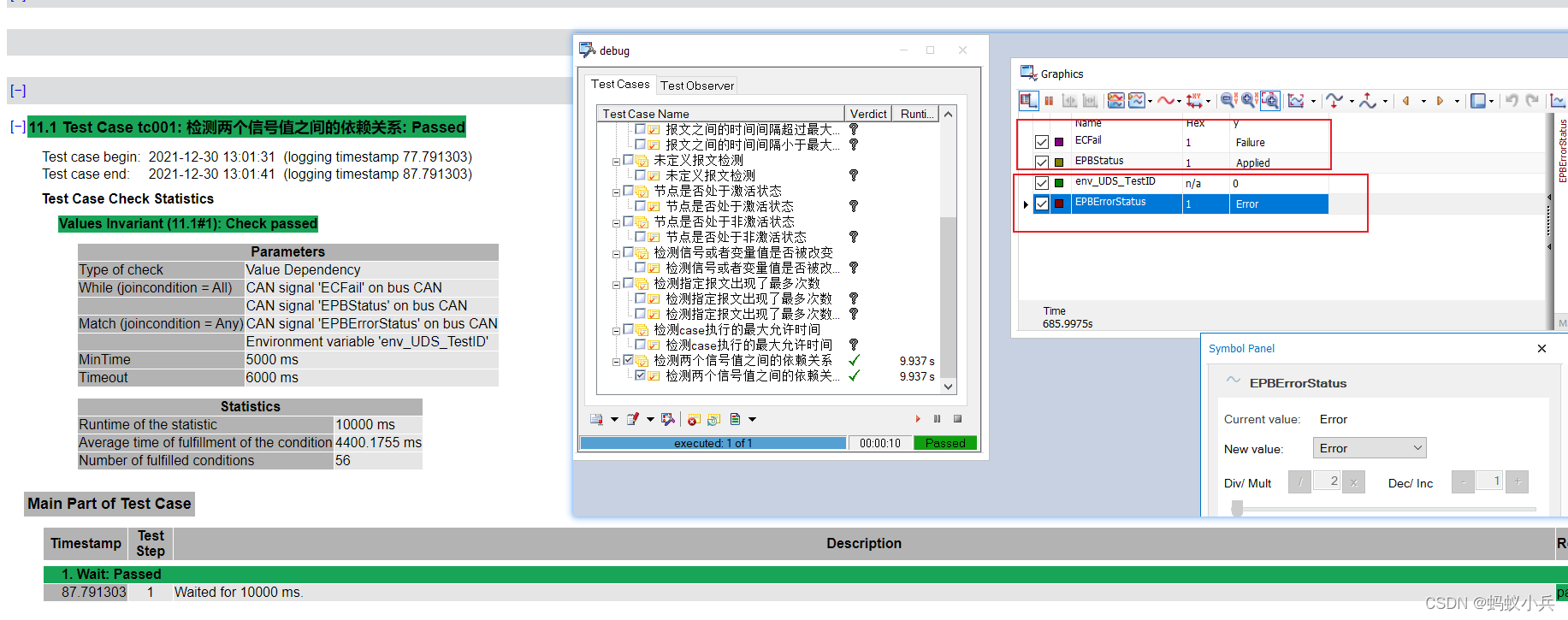Click the env_UDS_TestID green color swatch

(x=1059, y=183)
